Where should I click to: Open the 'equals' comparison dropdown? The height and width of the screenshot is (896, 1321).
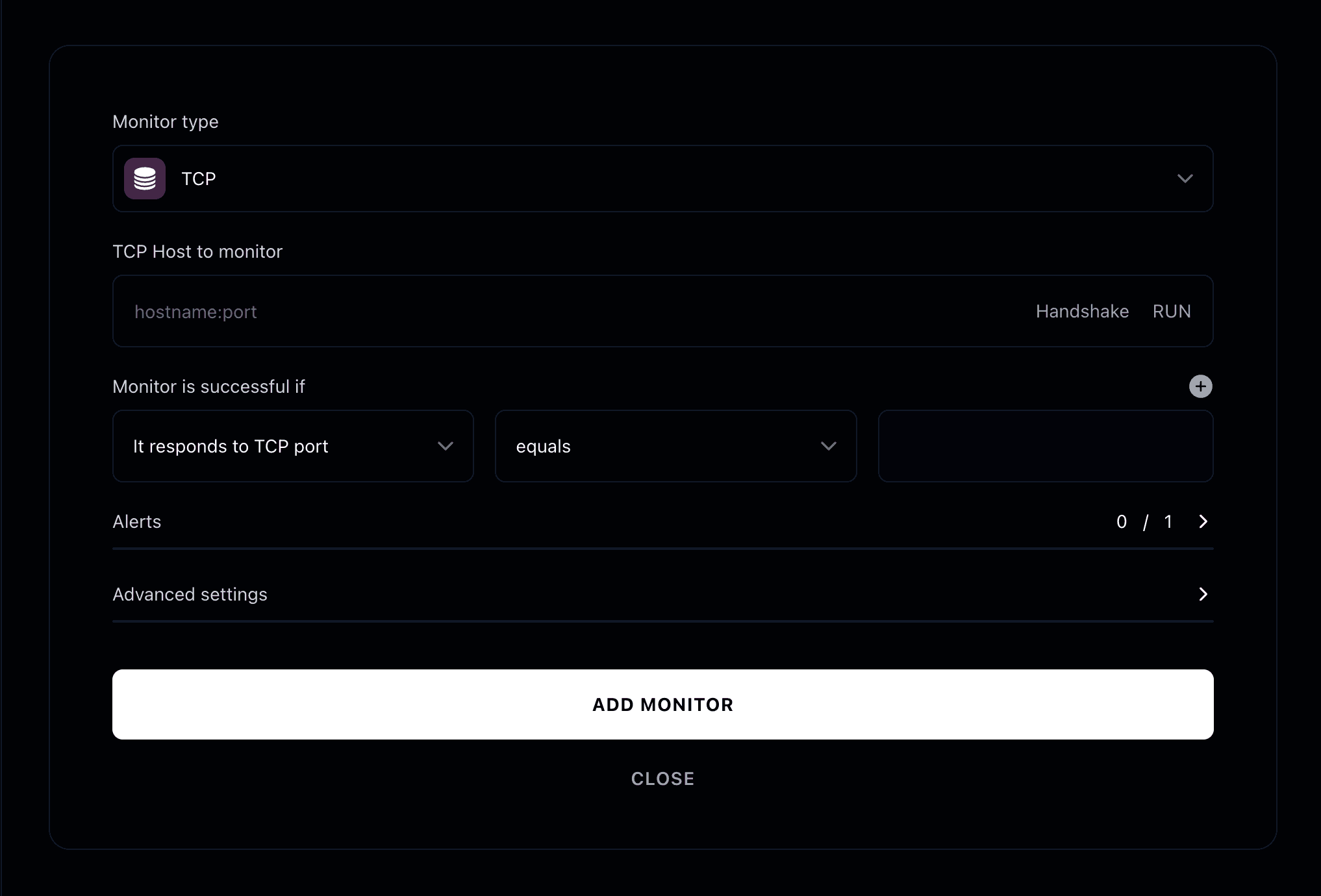coord(675,446)
